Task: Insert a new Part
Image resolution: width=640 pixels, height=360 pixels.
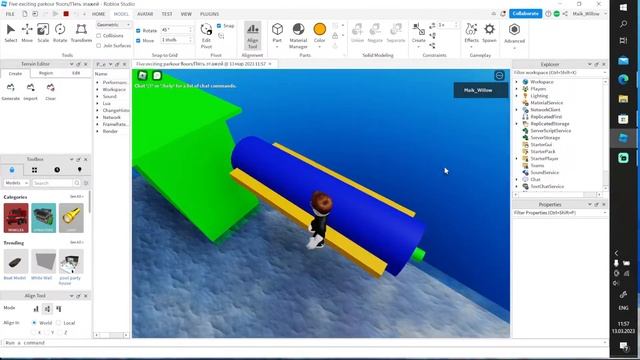Action: pyautogui.click(x=277, y=34)
